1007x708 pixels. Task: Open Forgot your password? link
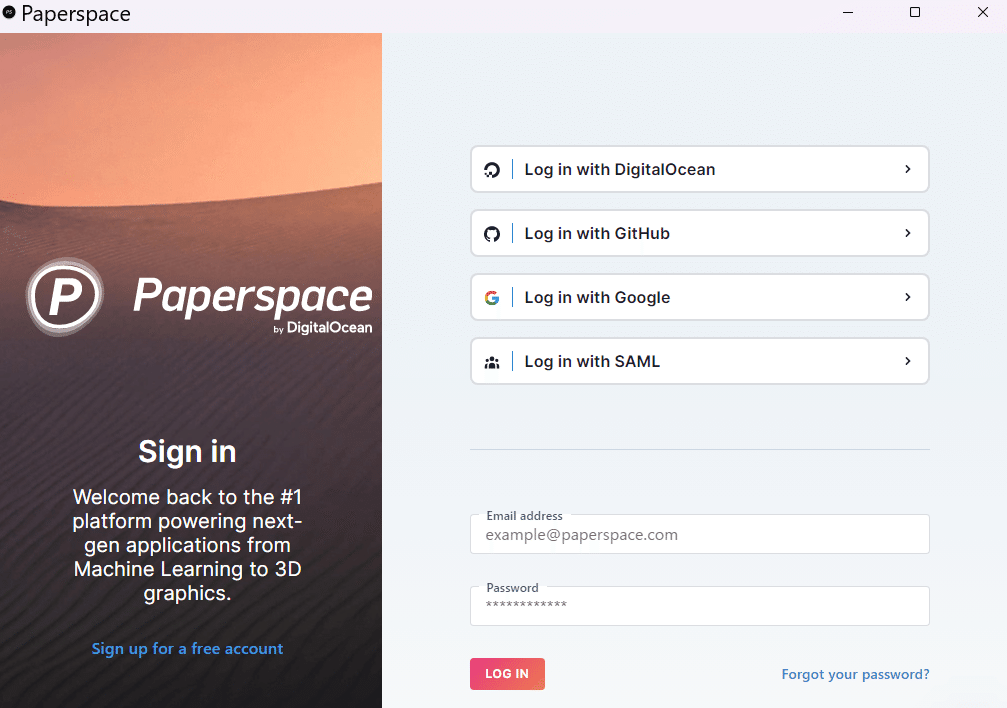(x=855, y=675)
